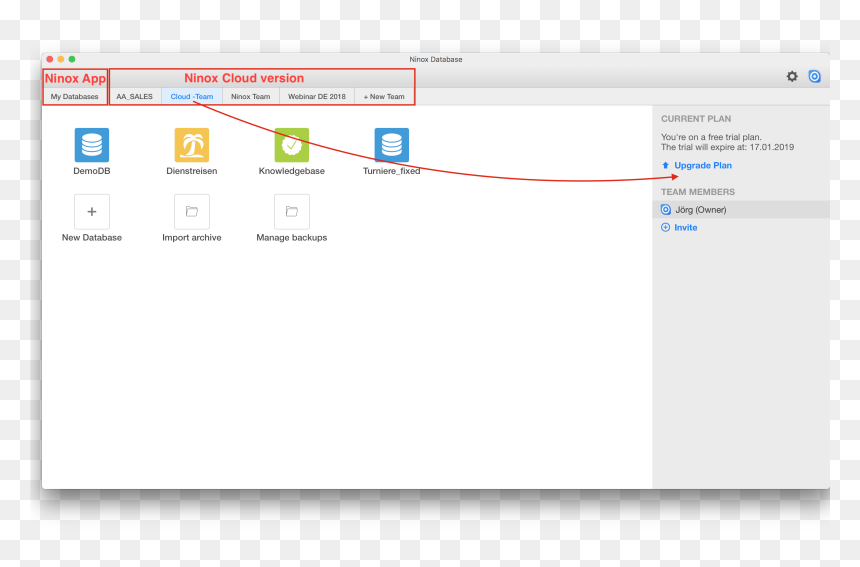
Task: Click the blue Ninox account icon in toolbar
Action: pyautogui.click(x=814, y=77)
